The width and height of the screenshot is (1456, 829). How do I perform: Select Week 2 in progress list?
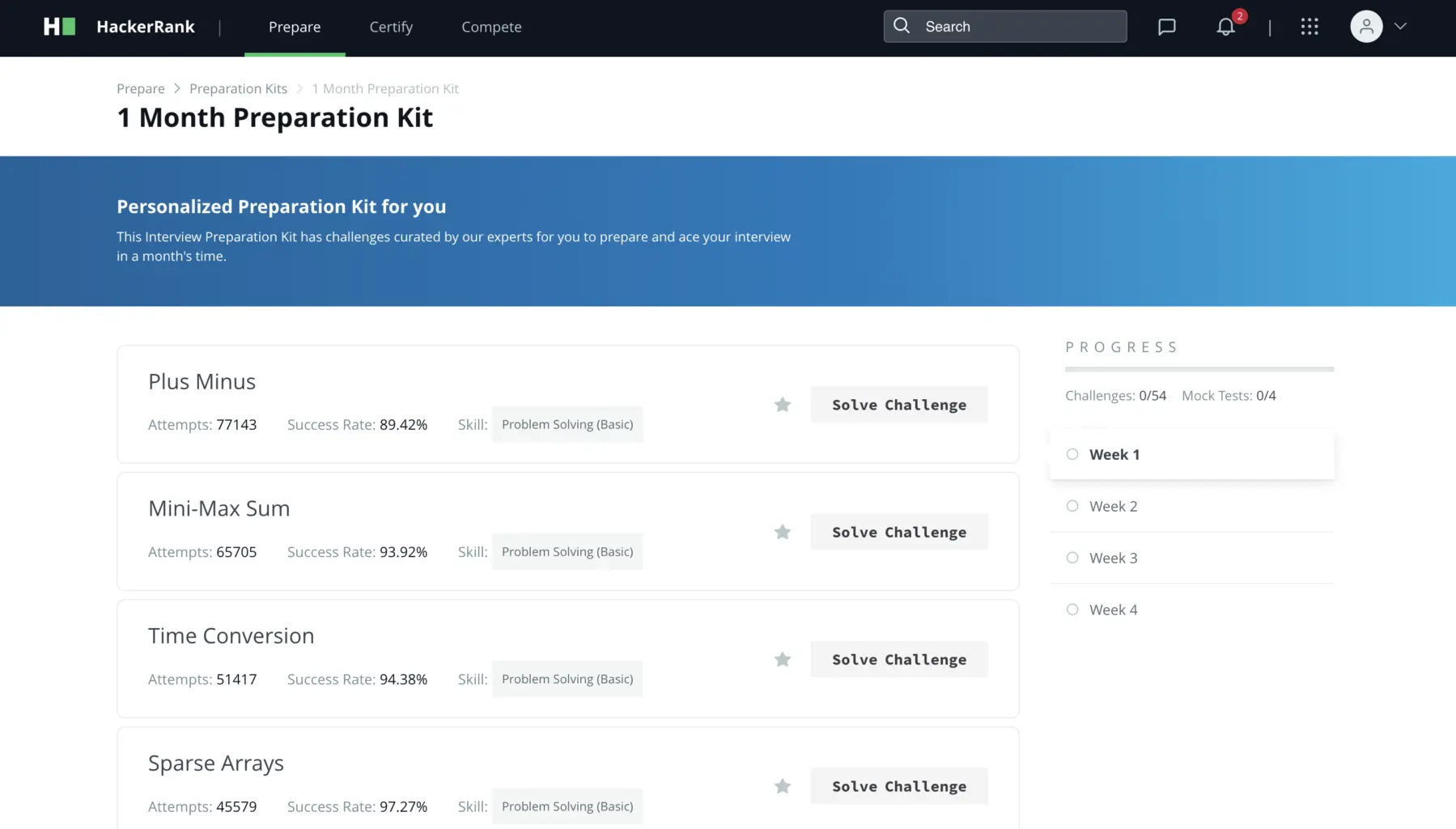tap(1113, 506)
